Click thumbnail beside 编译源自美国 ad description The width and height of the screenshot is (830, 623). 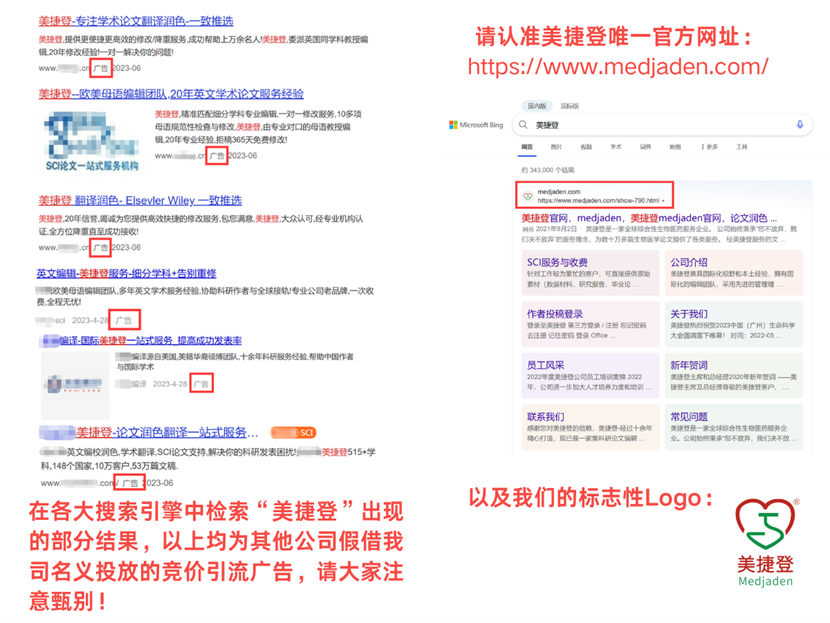[x=75, y=384]
